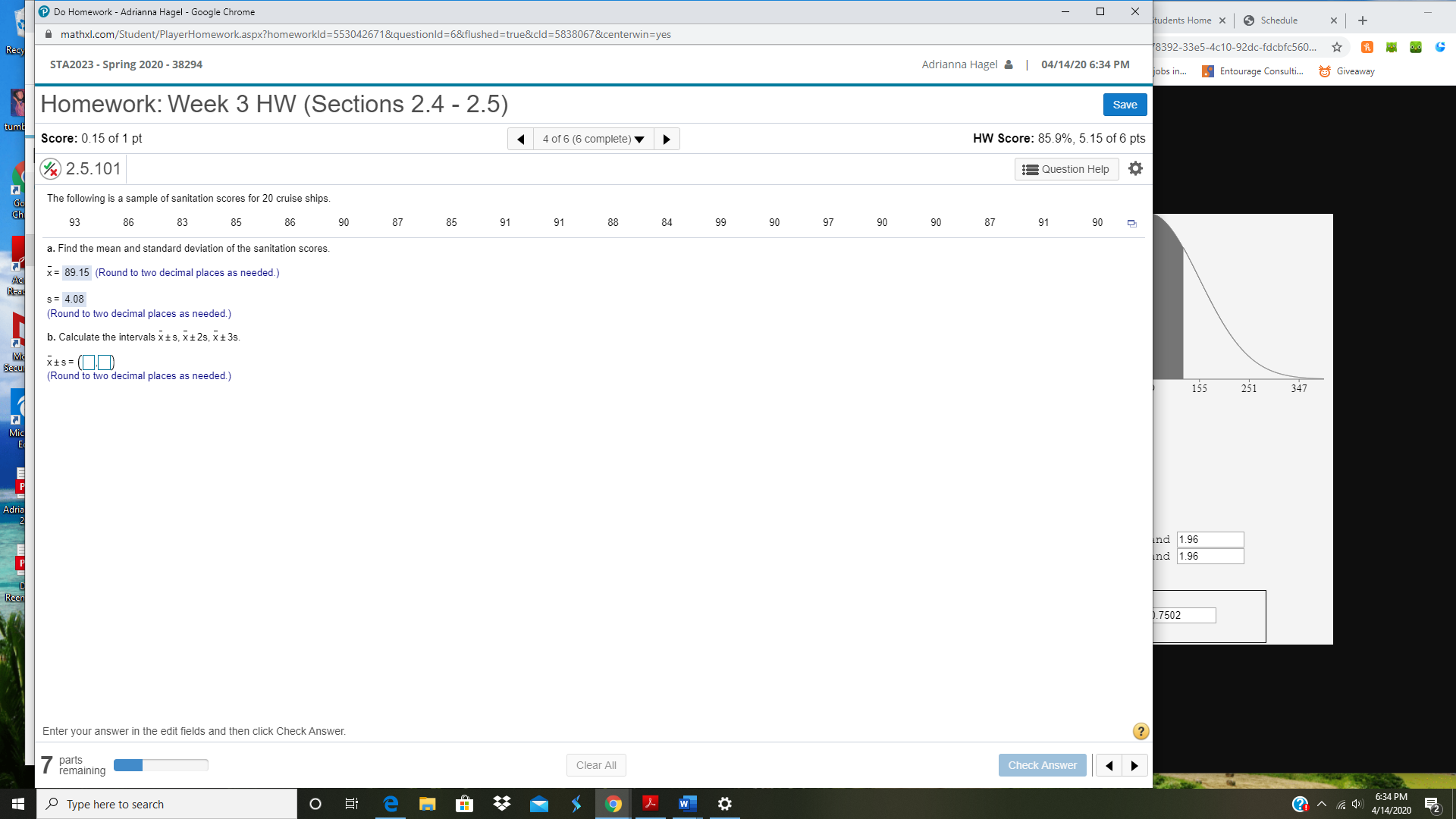Open Adobe Acrobat from the taskbar
The width and height of the screenshot is (1456, 819).
(651, 803)
